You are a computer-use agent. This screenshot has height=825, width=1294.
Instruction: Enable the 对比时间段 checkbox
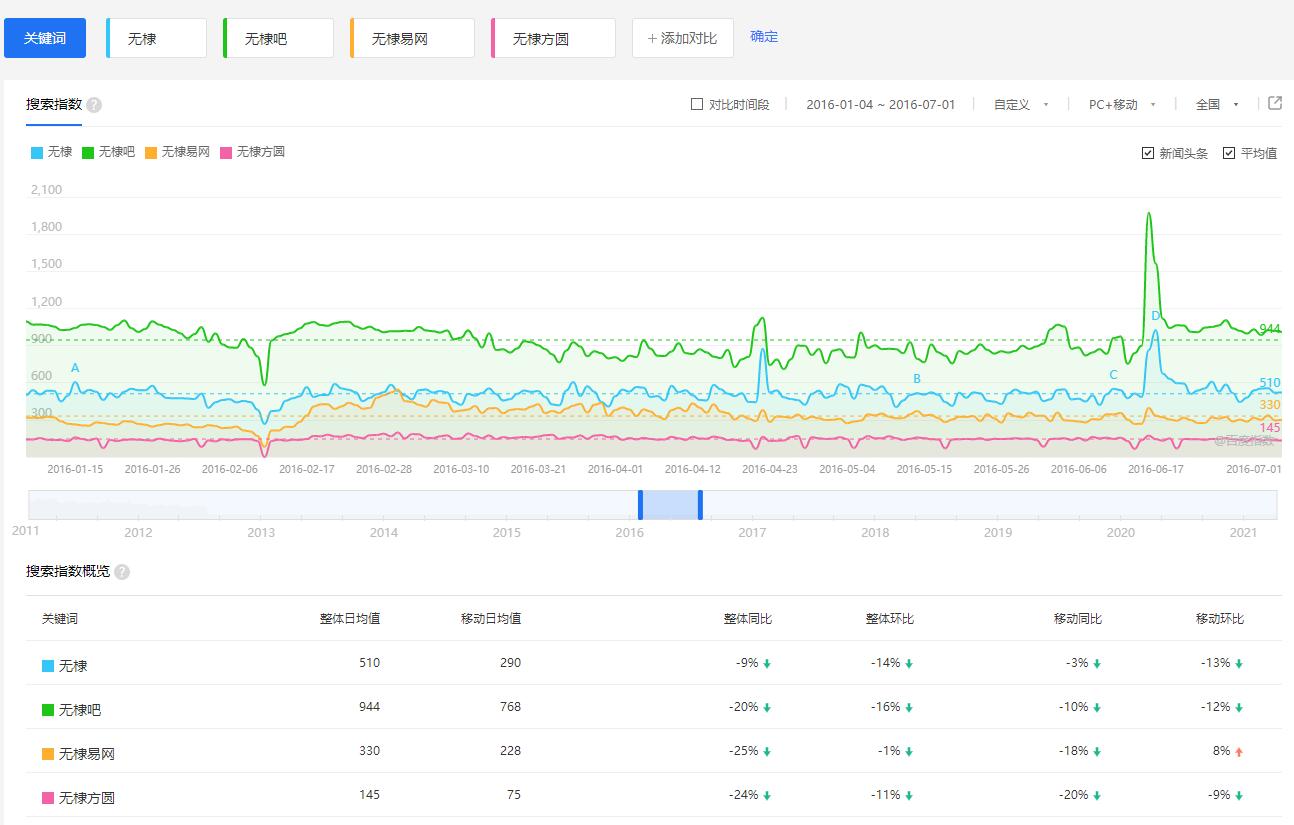697,104
